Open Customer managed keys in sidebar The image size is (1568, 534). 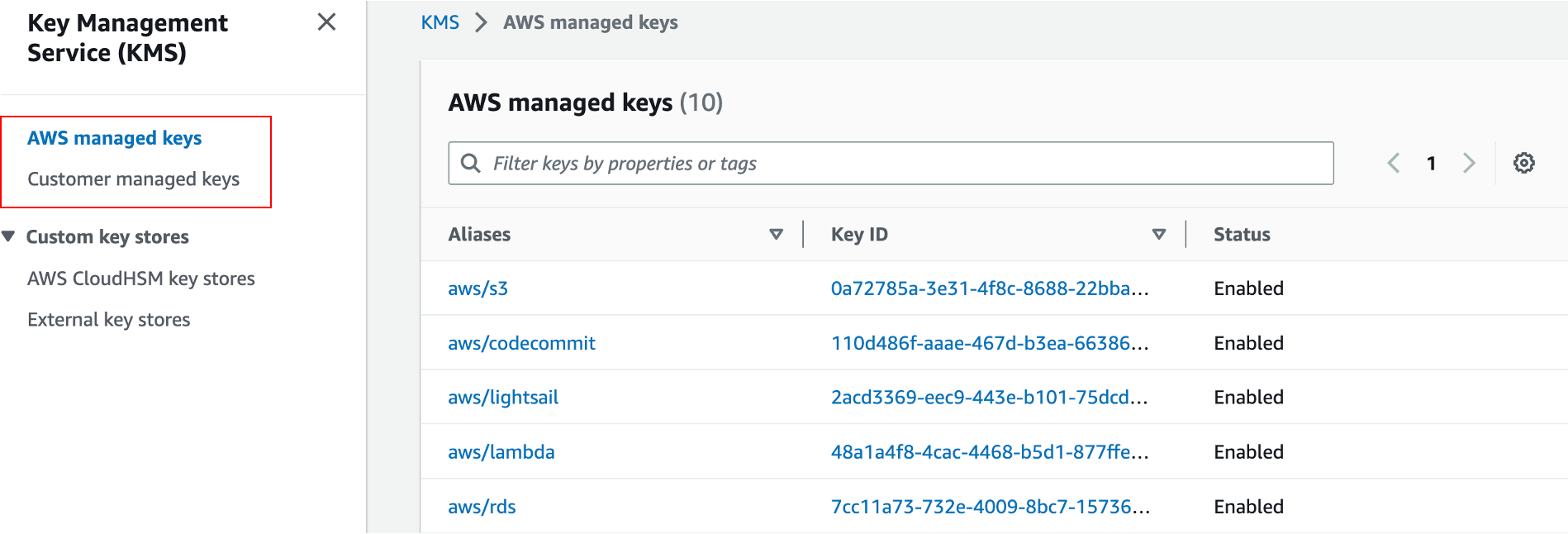[x=133, y=179]
